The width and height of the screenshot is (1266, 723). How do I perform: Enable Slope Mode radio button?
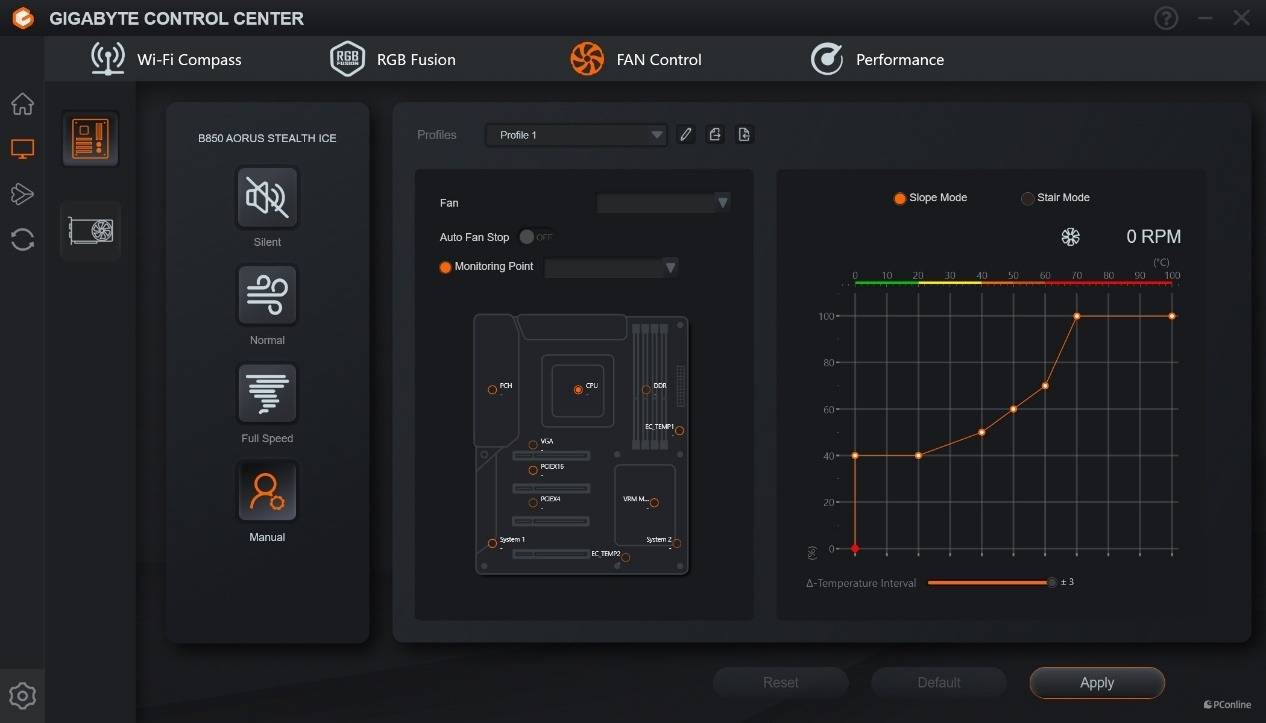coord(900,198)
